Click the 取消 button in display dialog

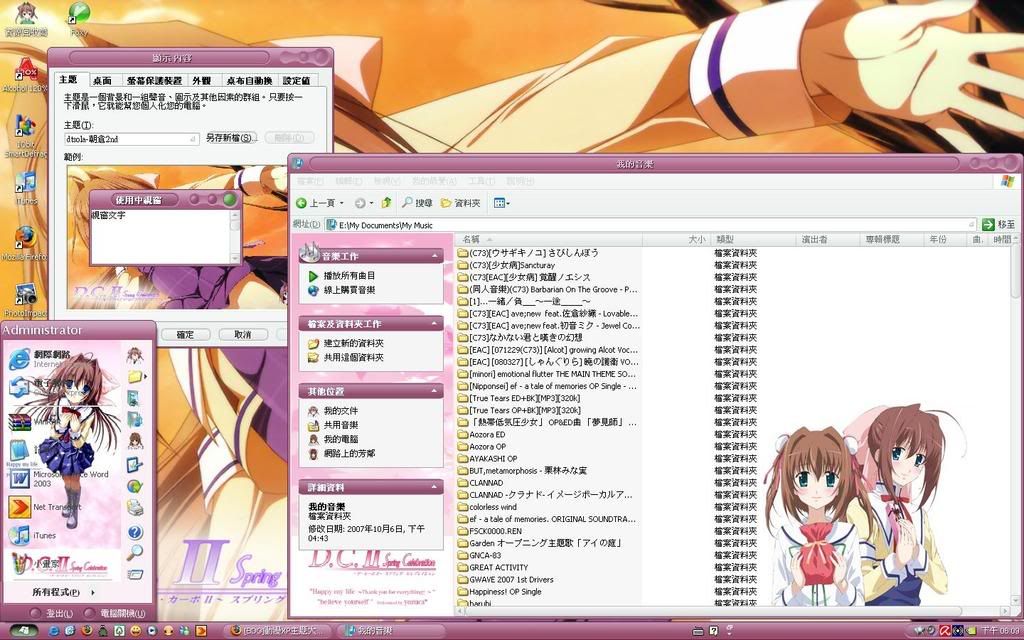coord(243,334)
